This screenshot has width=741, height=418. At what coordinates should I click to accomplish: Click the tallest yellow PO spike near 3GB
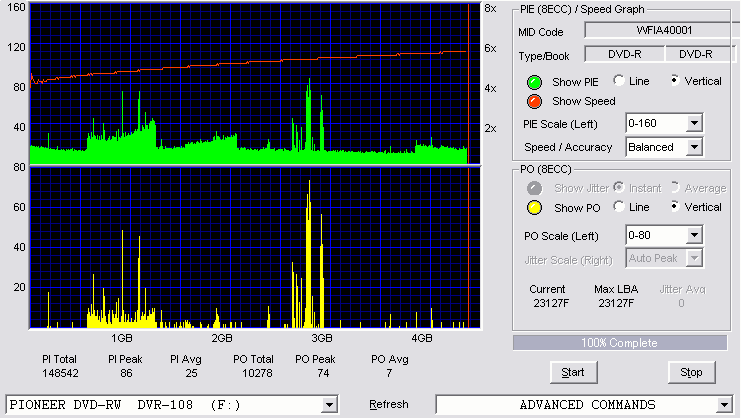310,255
